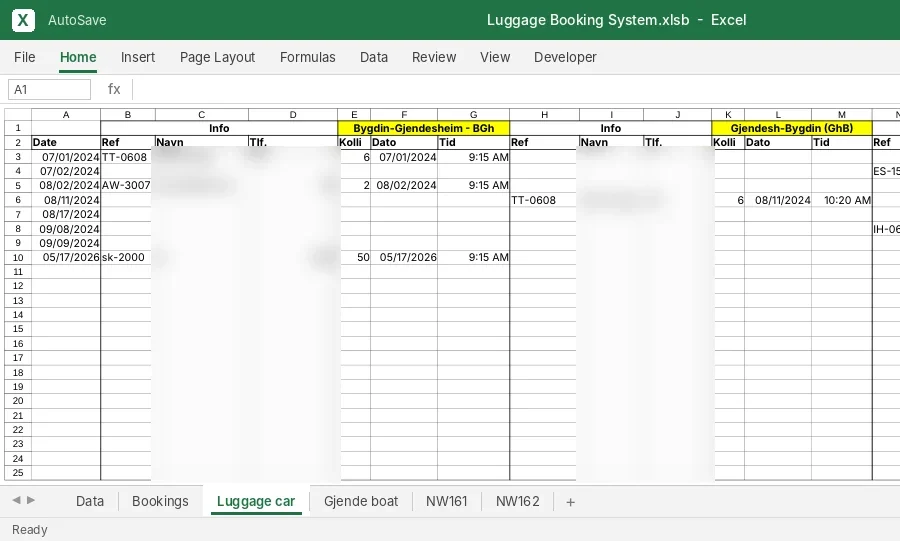Click the yellow Gjendesh-Bygdin (GhB) header cell

[x=792, y=128]
